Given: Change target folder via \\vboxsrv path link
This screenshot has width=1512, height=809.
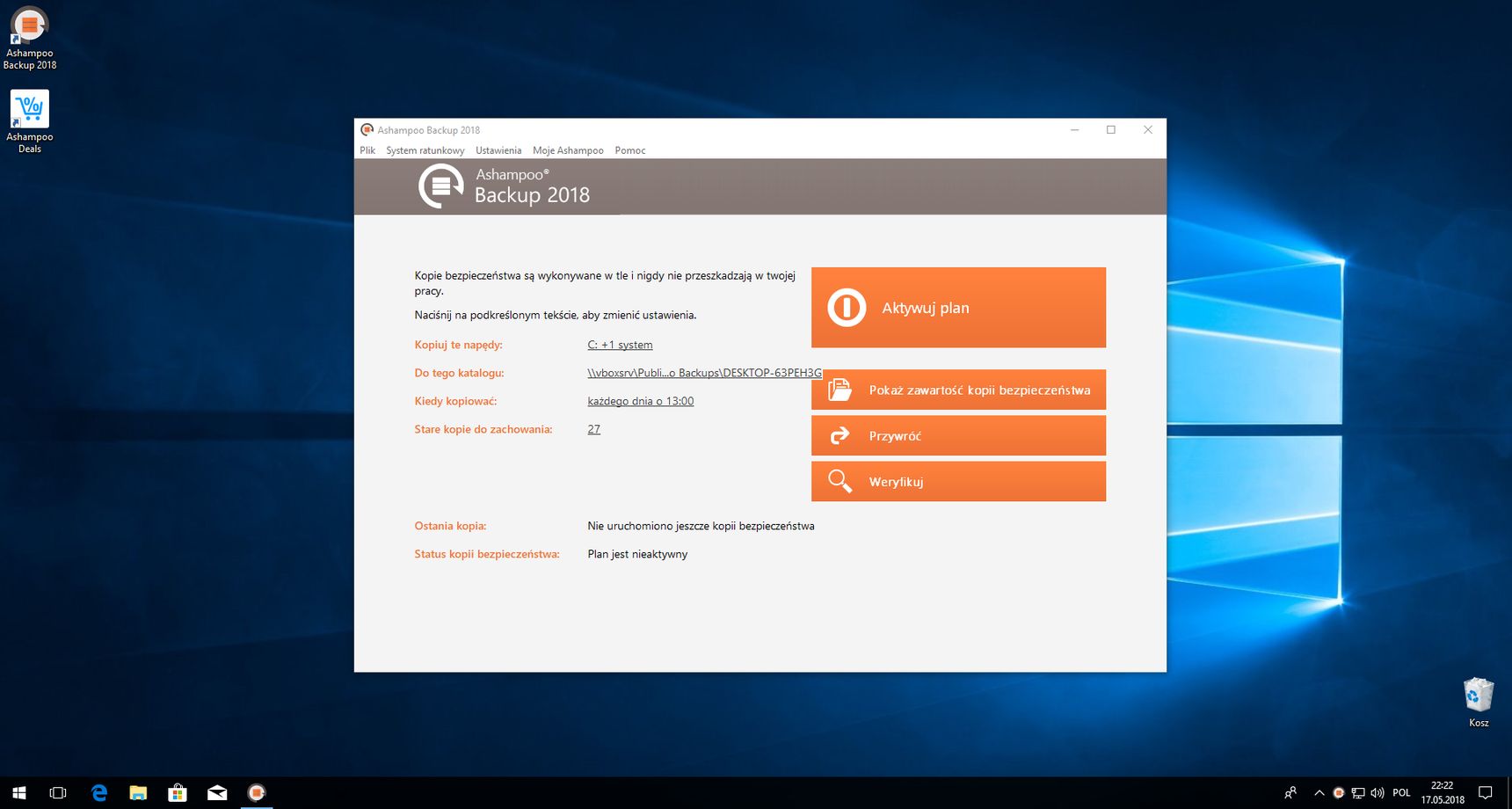Looking at the screenshot, I should pos(704,373).
